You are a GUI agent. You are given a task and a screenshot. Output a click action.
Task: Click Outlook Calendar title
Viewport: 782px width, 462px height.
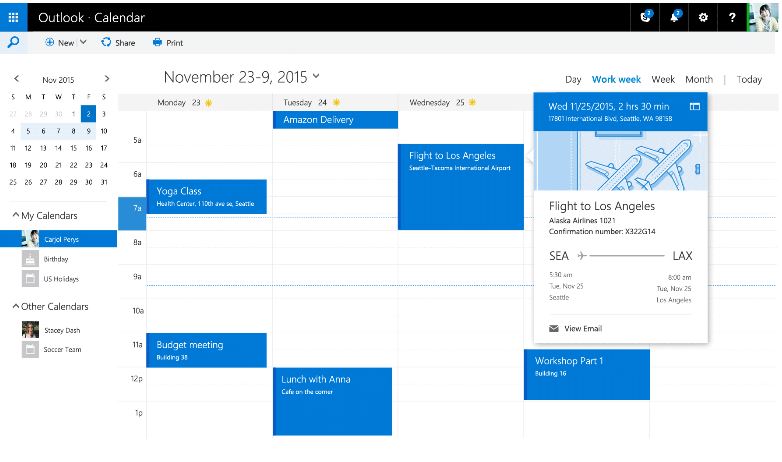click(91, 18)
